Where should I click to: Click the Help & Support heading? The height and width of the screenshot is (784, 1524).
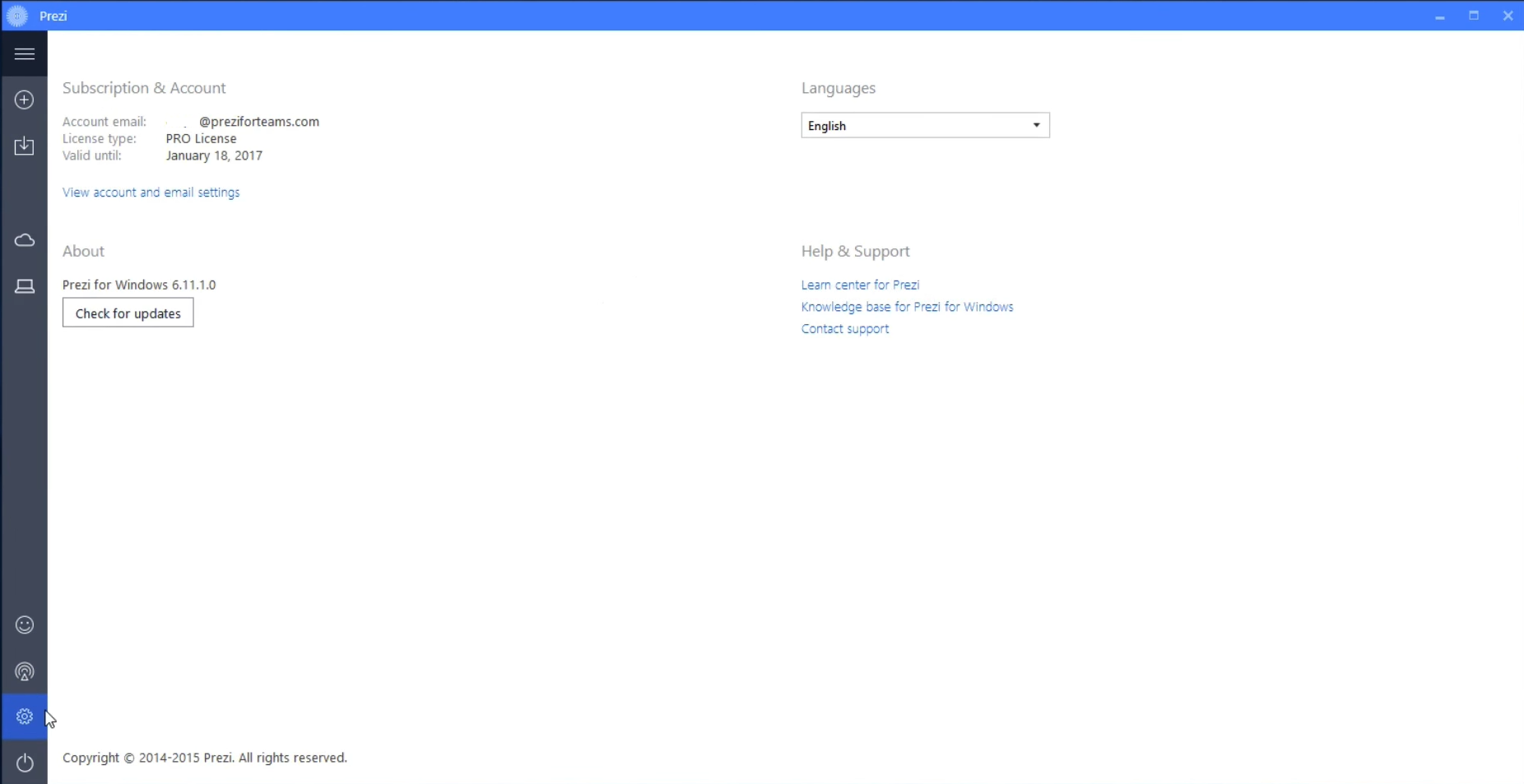click(x=856, y=252)
